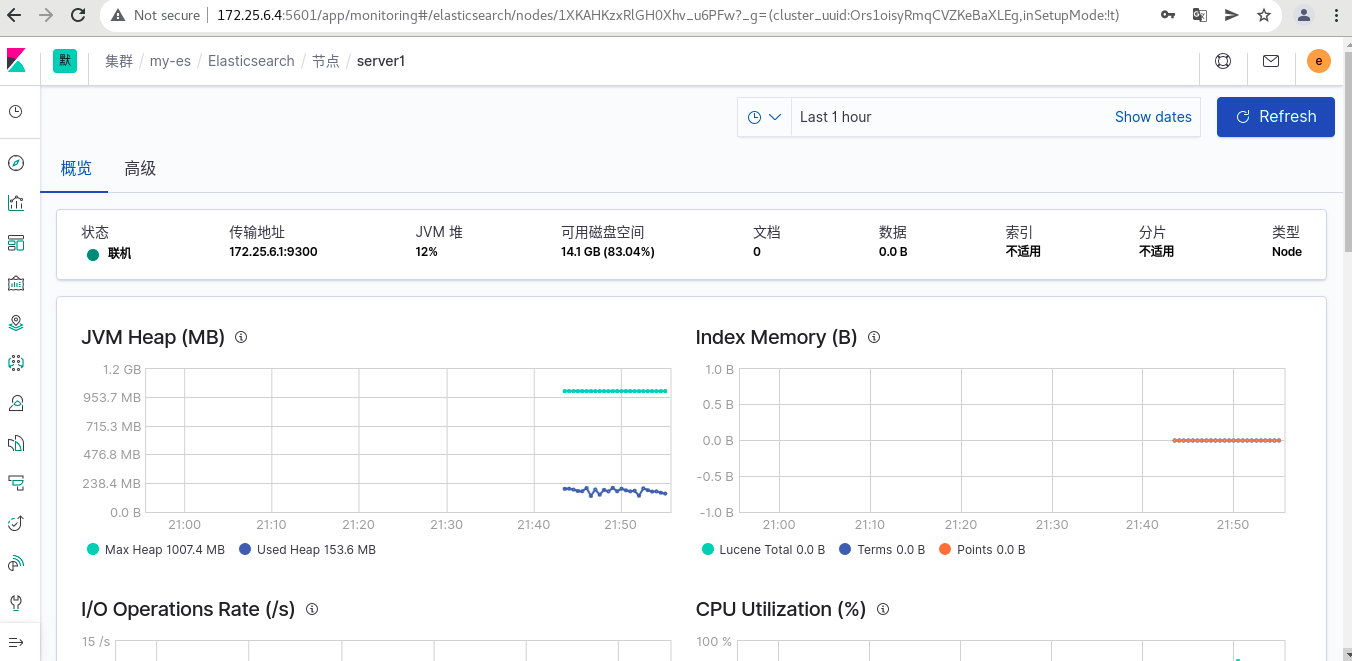Show info for CPU Utilization chart
This screenshot has height=661, width=1352.
[x=883, y=609]
